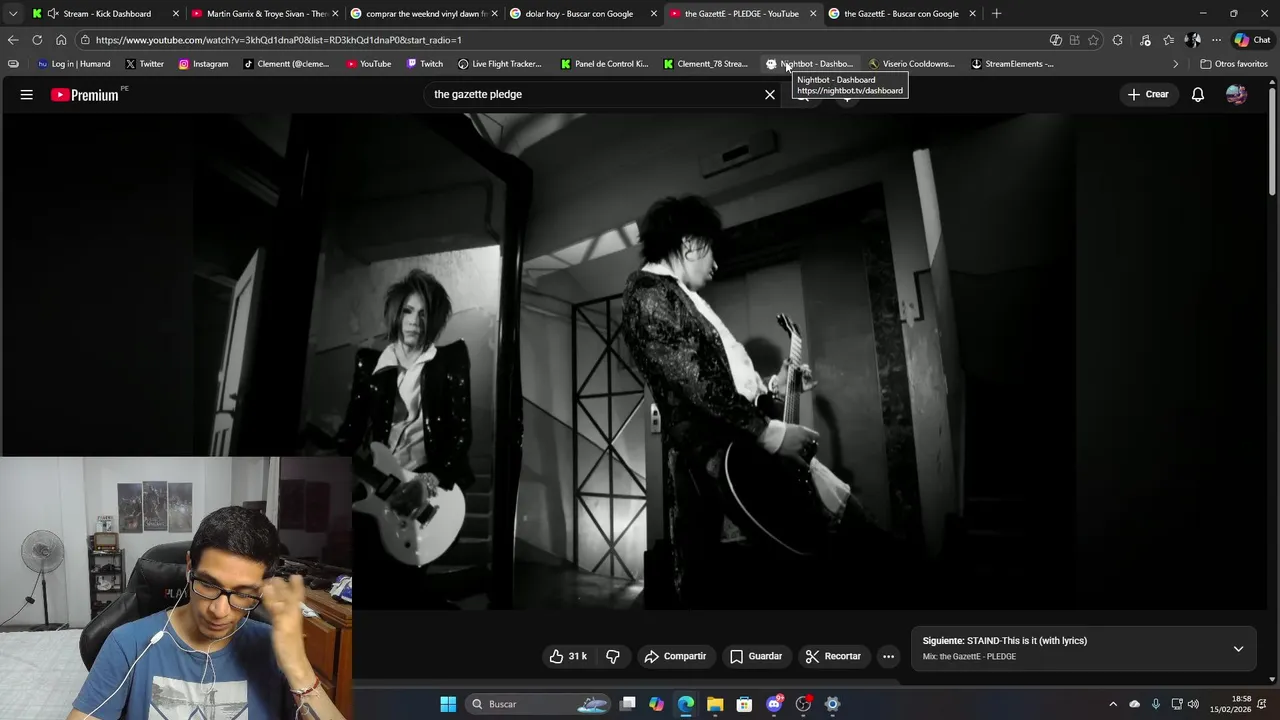Open the YouTube account avatar menu
Screen dimensions: 1280x720
[1236, 94]
